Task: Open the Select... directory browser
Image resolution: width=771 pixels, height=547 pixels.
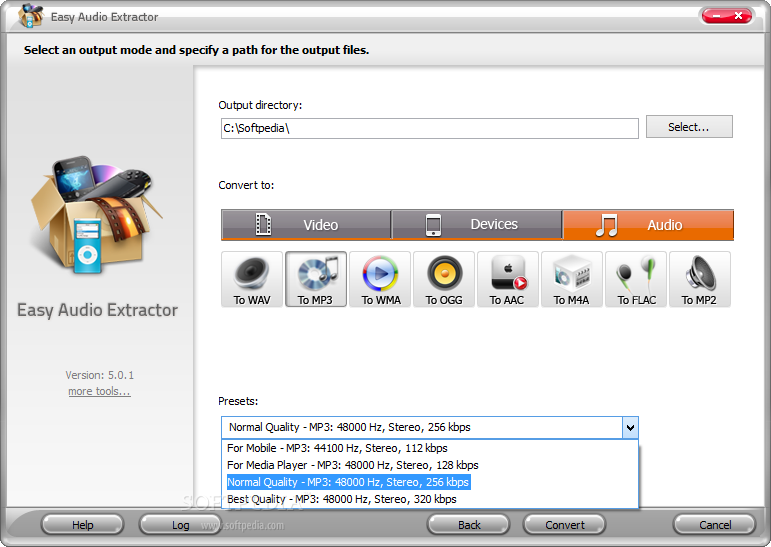Action: pos(689,127)
